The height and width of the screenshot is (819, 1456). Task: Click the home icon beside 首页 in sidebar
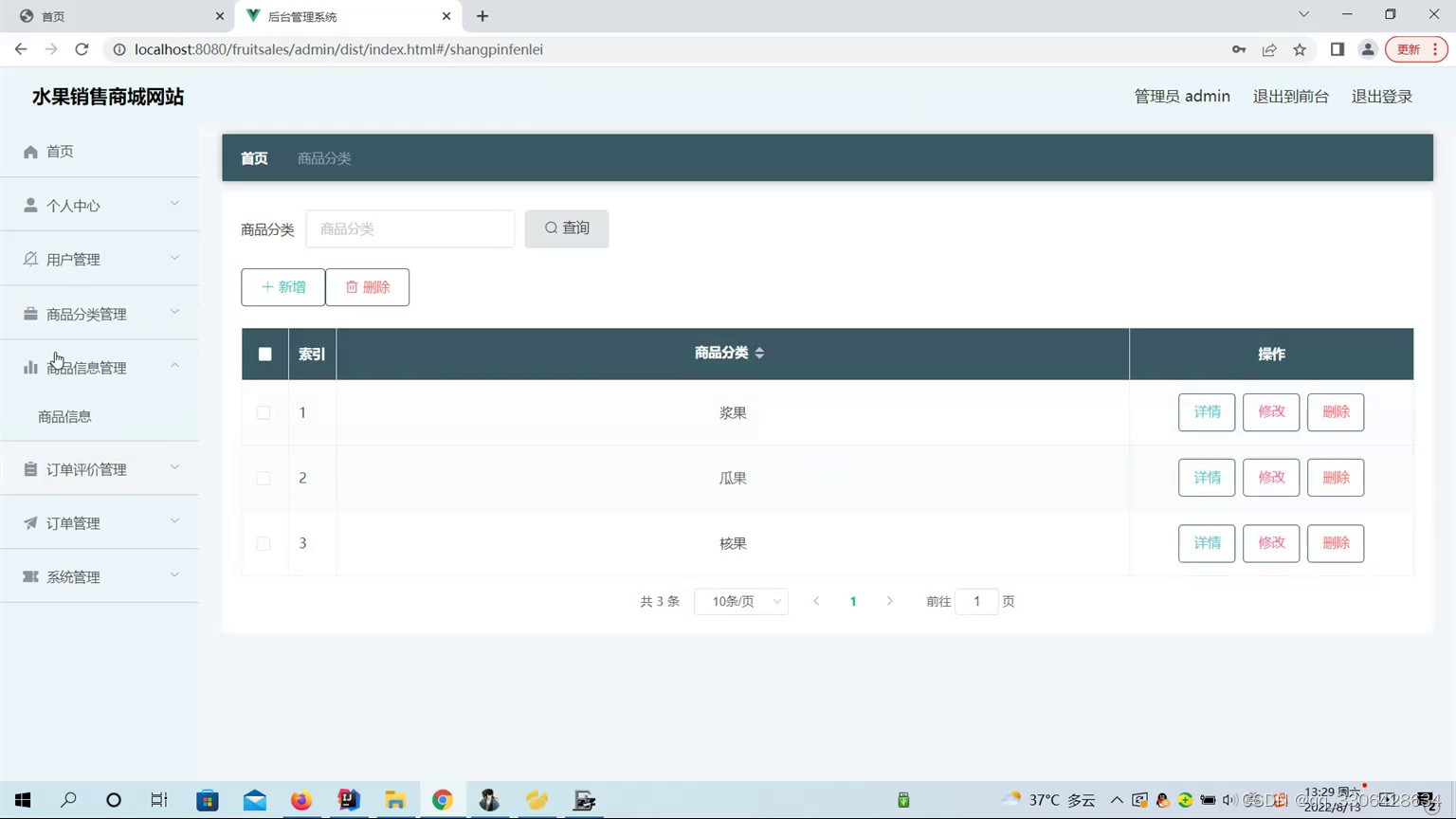[x=30, y=152]
